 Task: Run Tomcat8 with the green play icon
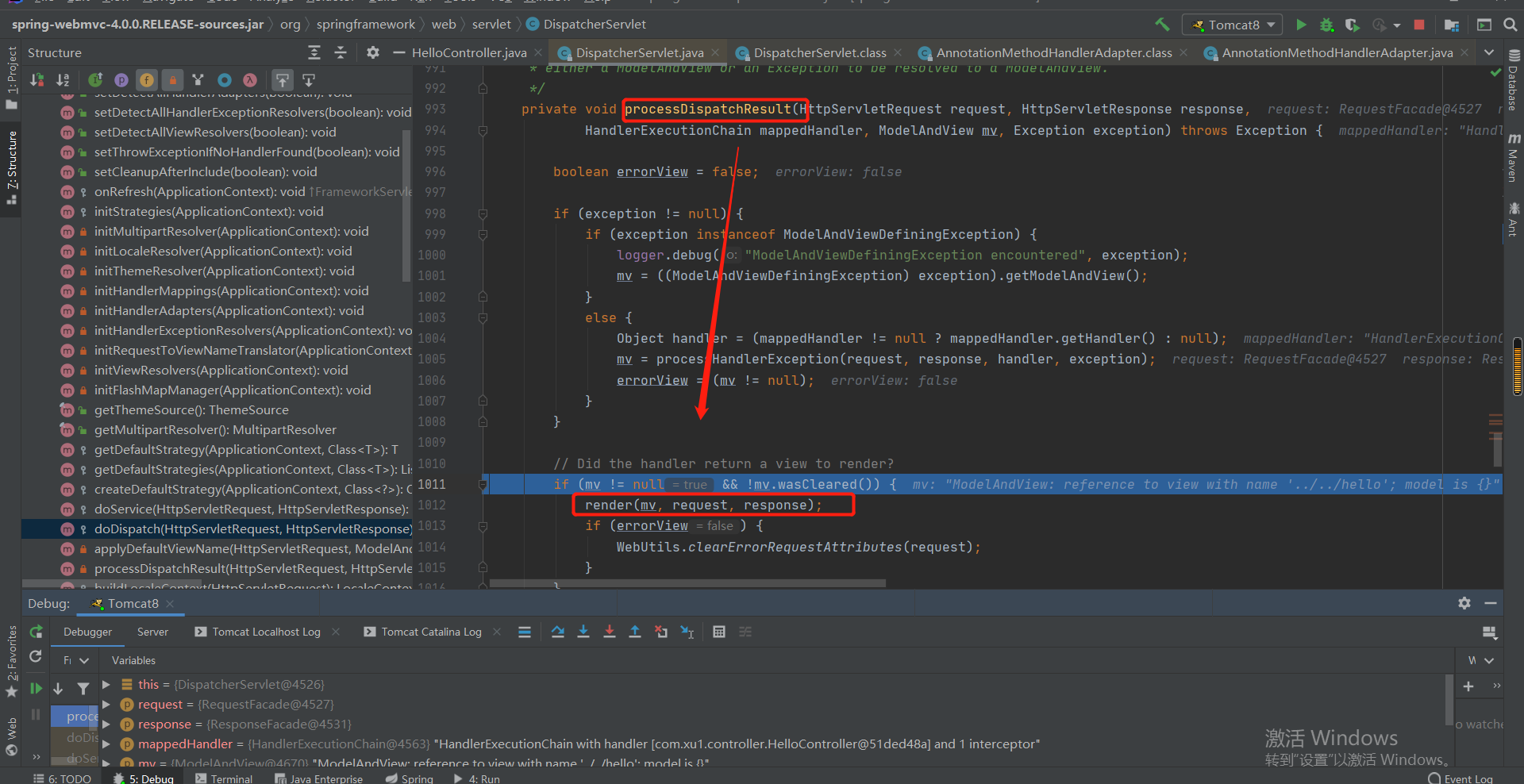pos(1301,25)
